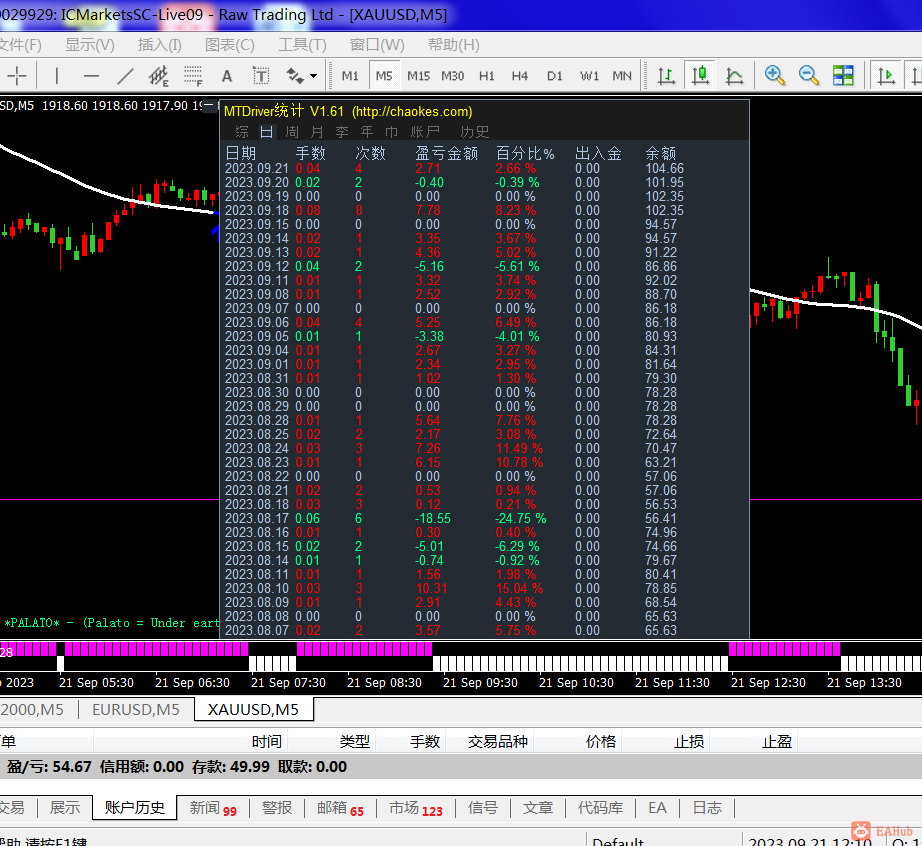
Task: Open the 图表(C) menu
Action: 230,45
